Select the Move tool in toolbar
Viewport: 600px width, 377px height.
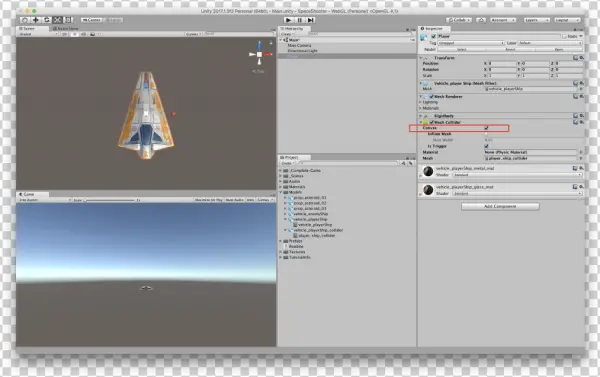tap(36, 20)
